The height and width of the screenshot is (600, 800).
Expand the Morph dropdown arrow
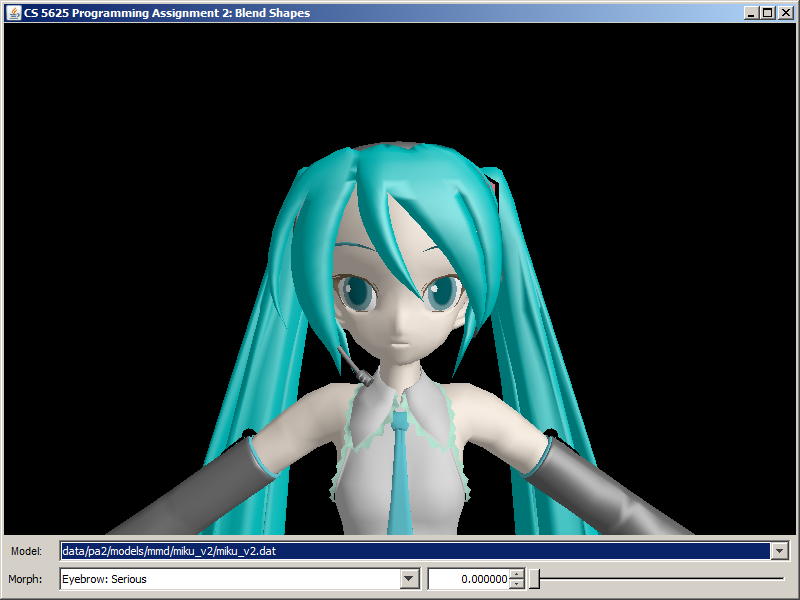pos(409,578)
